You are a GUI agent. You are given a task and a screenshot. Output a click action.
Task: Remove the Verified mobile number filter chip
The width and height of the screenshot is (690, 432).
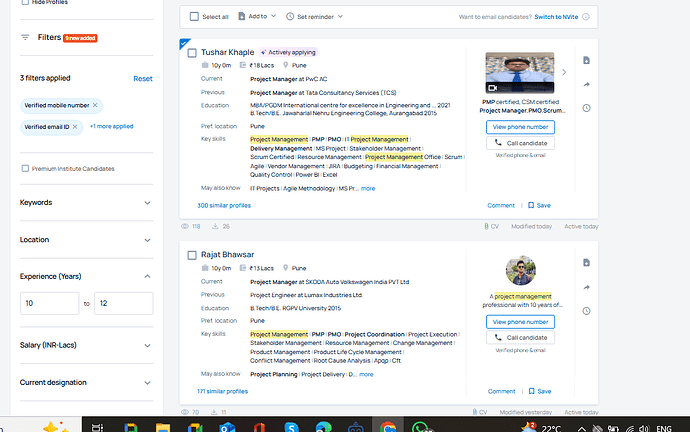95,105
